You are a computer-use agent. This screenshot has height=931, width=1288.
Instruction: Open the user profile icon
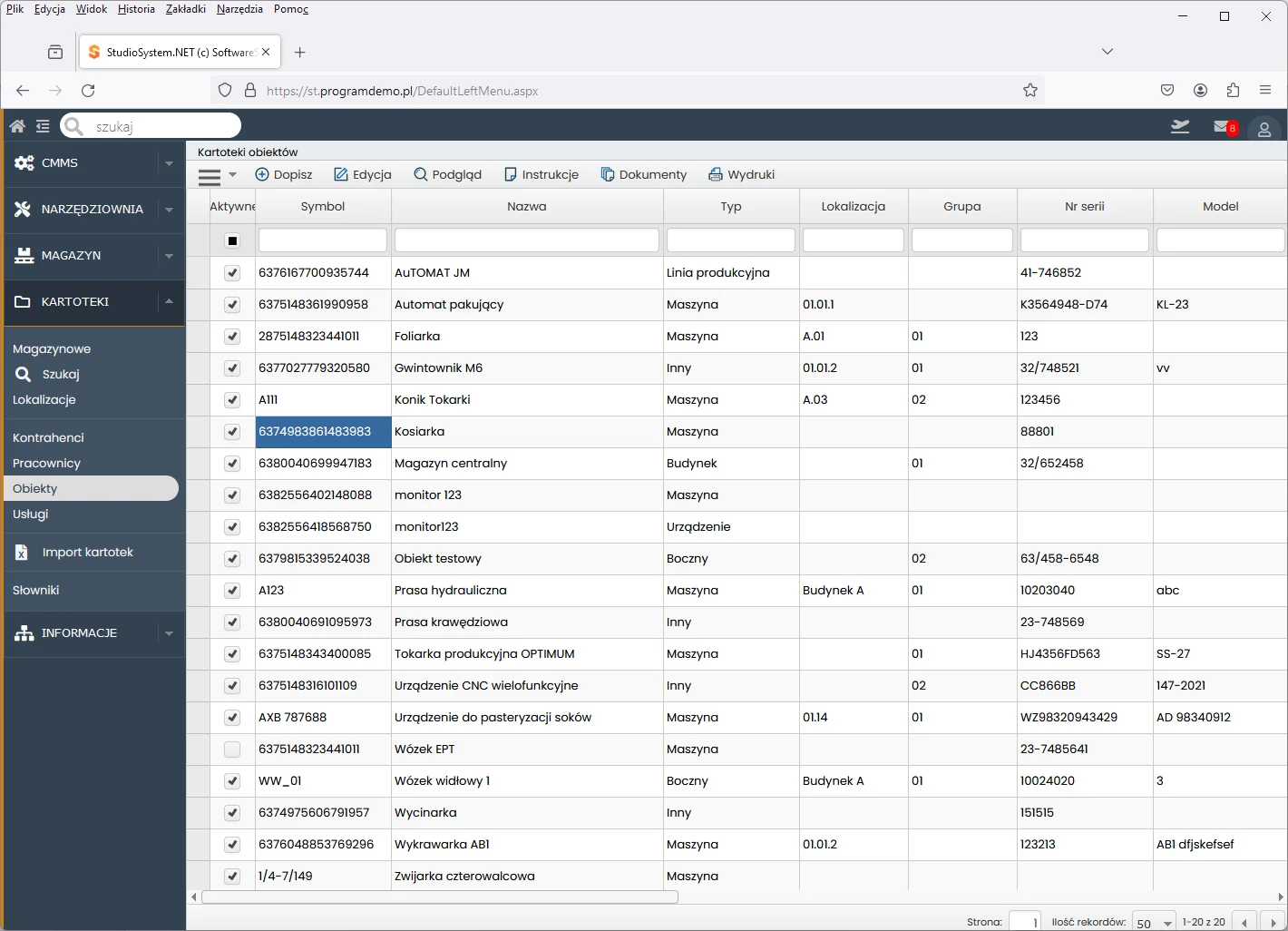[1264, 130]
